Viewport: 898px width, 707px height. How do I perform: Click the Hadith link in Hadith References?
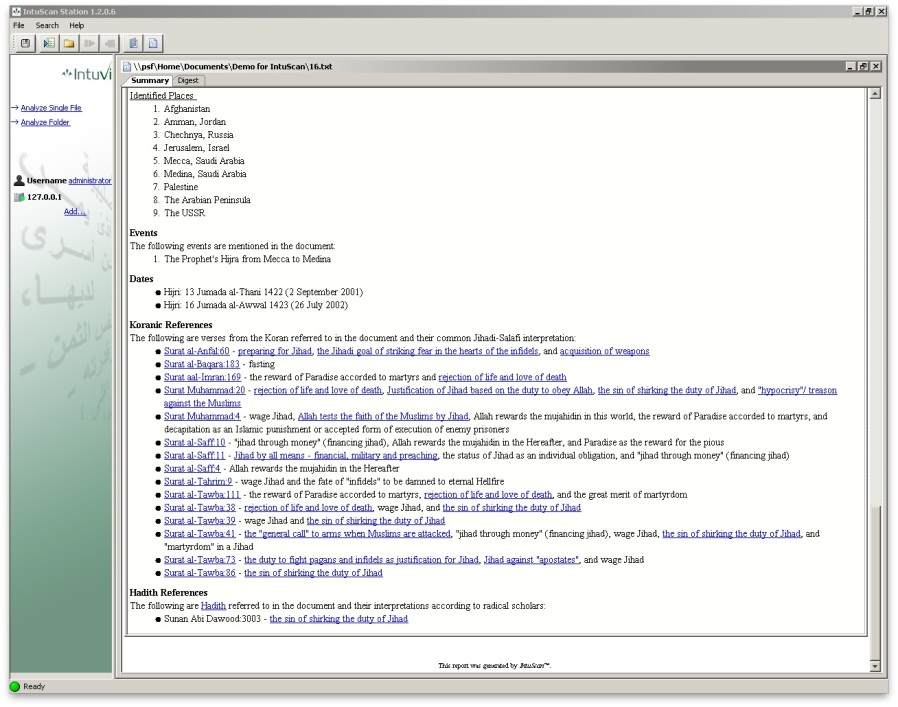(x=213, y=606)
